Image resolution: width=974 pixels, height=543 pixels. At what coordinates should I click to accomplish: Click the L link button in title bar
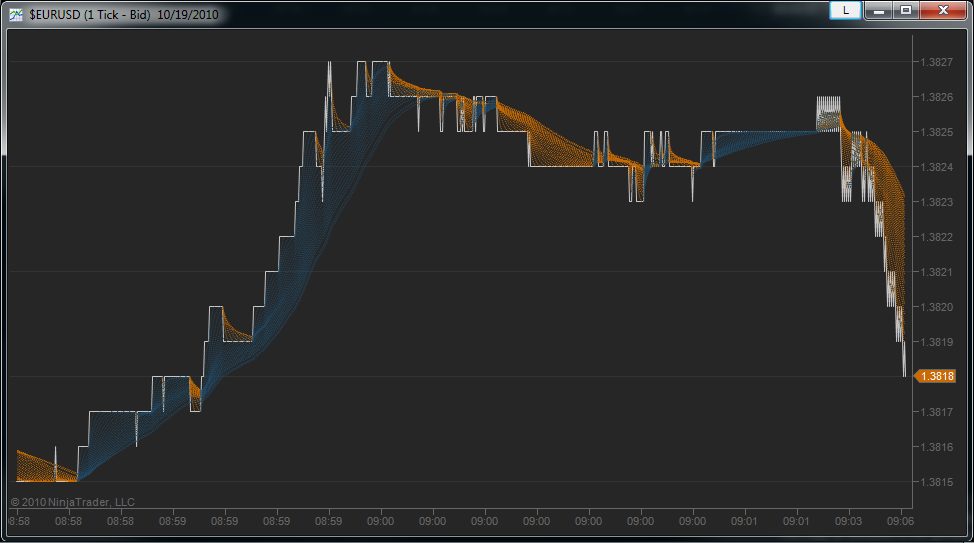(x=845, y=10)
